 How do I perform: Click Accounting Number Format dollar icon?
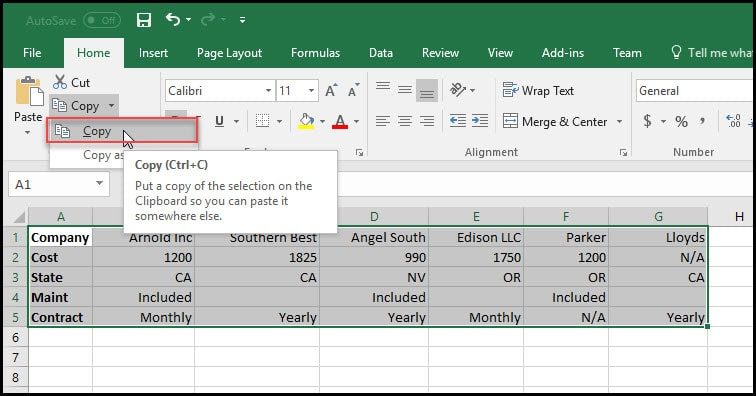click(648, 121)
